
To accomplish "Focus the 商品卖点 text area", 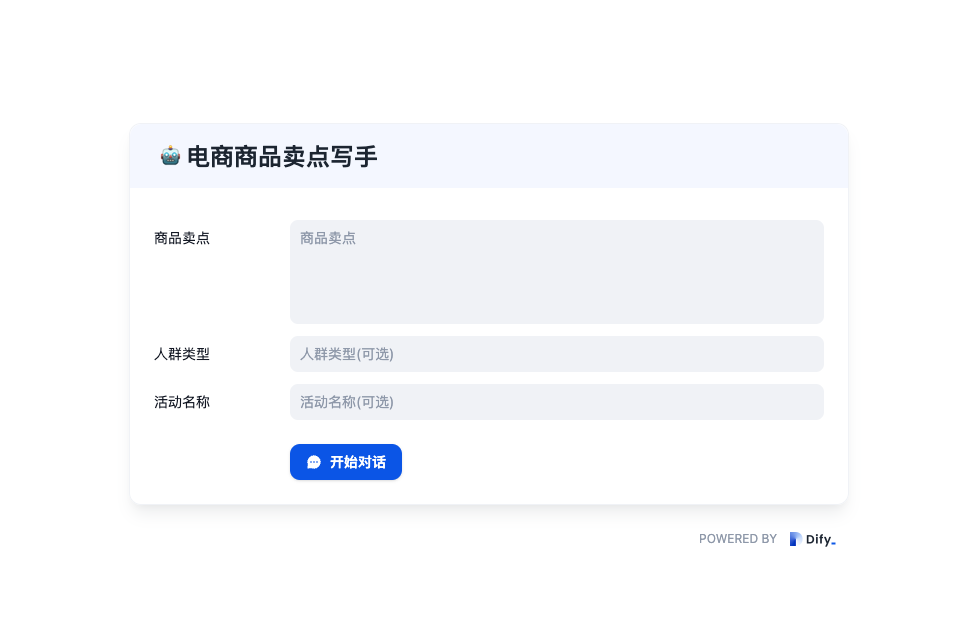I will click(557, 272).
